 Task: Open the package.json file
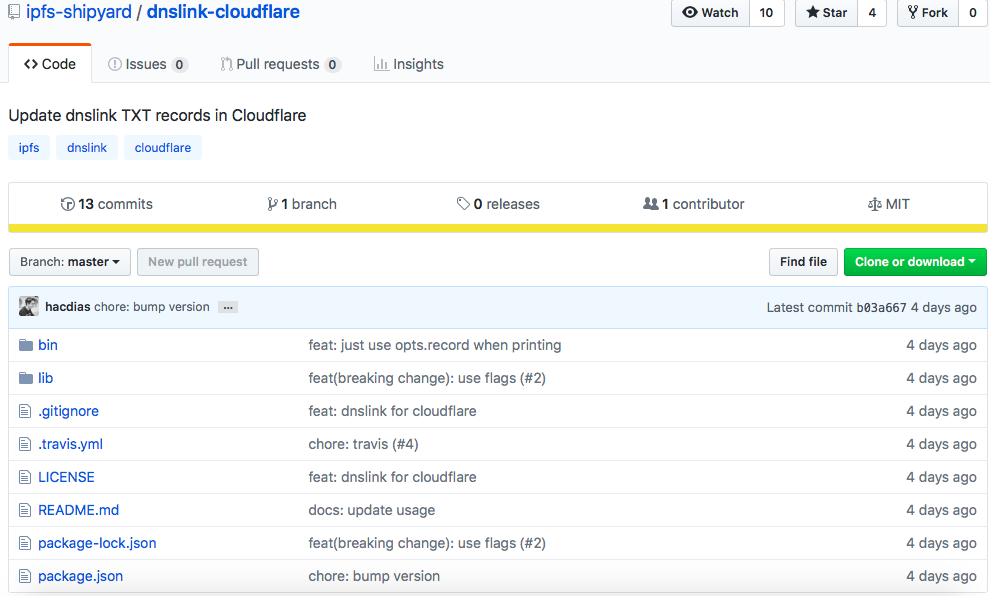coord(81,576)
